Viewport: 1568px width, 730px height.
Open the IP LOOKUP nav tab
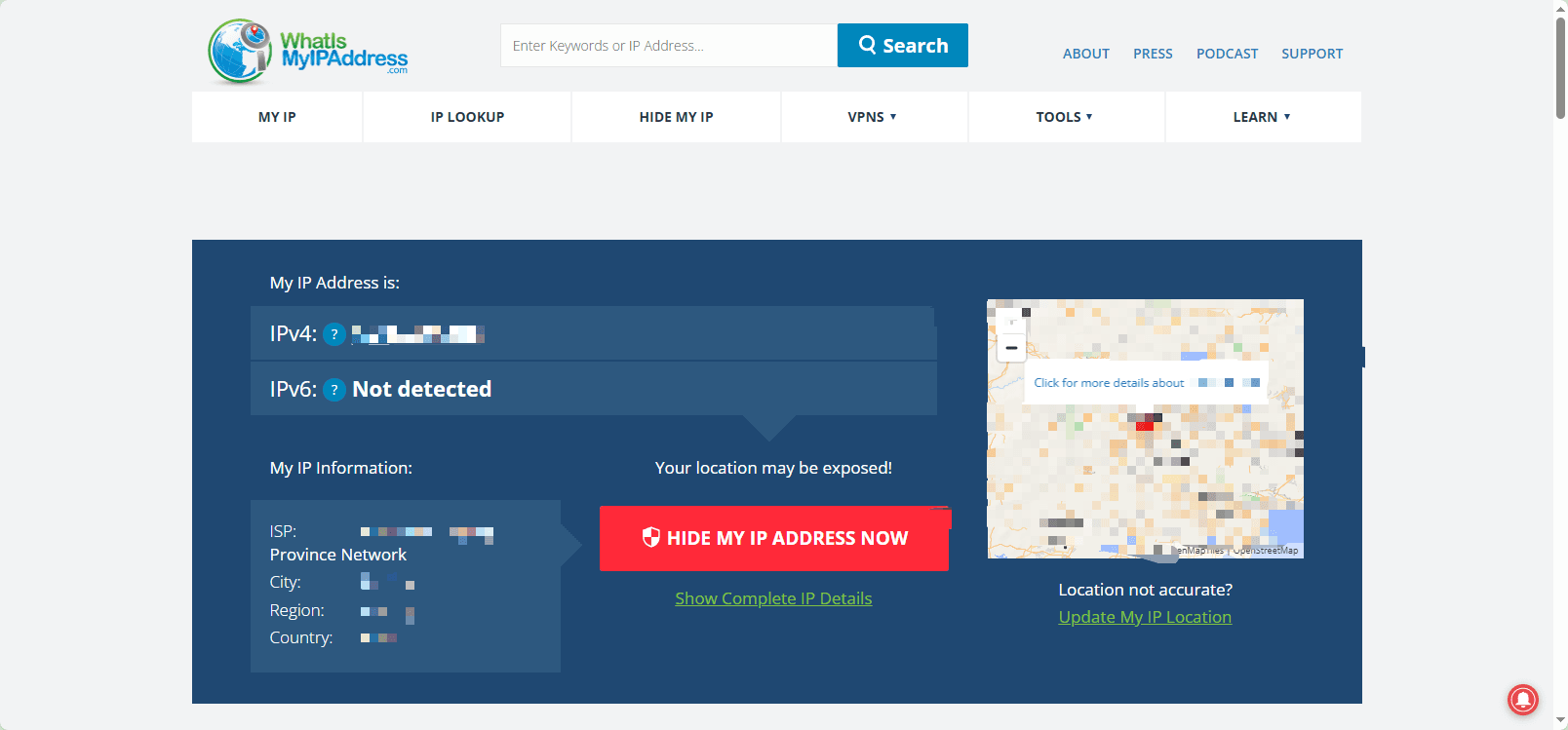click(x=467, y=117)
